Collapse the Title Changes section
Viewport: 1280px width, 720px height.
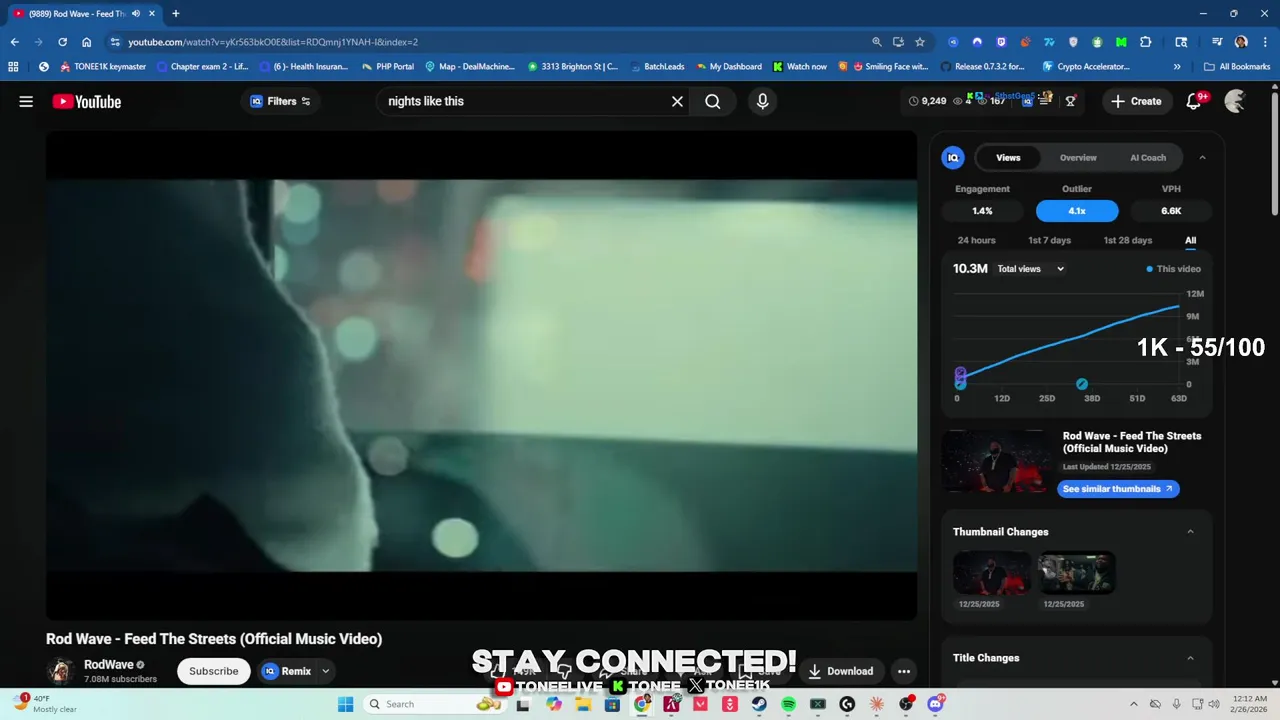(x=1190, y=658)
